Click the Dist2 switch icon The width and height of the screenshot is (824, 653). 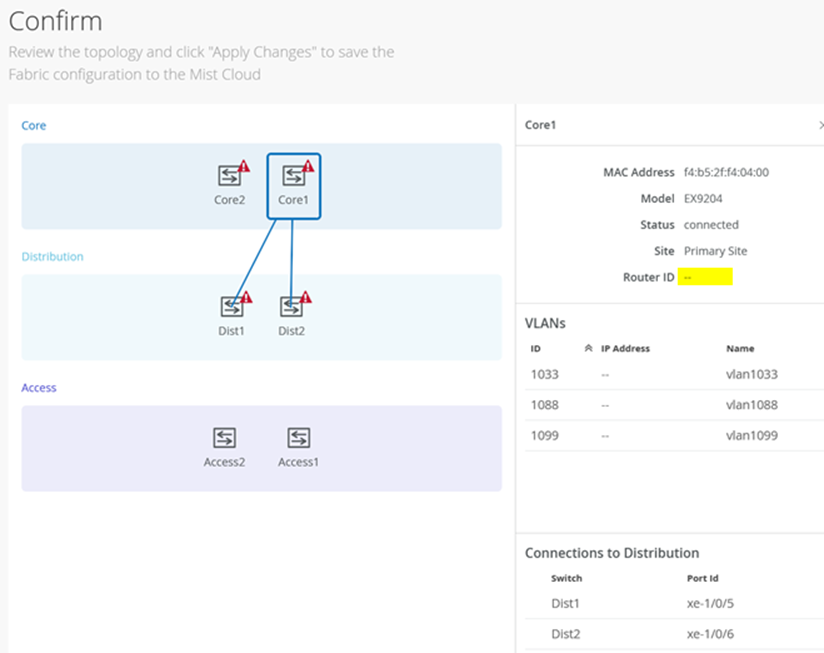[x=291, y=306]
